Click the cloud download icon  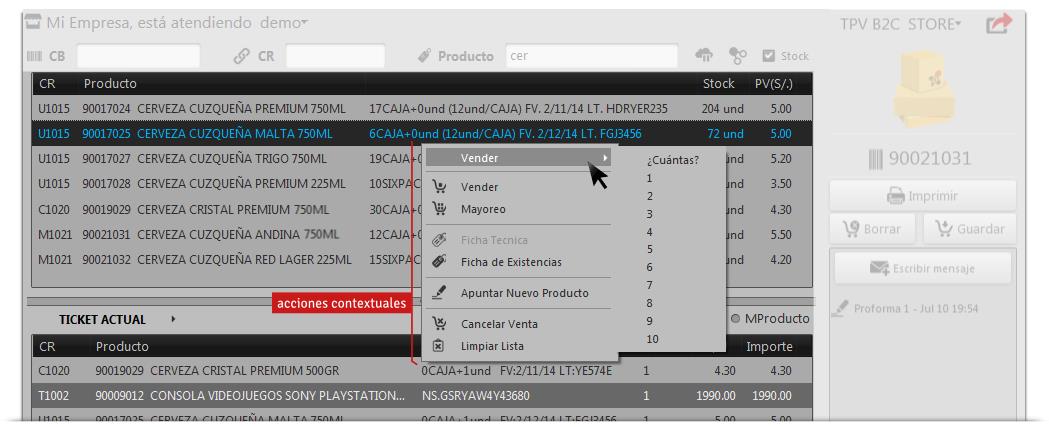[704, 56]
